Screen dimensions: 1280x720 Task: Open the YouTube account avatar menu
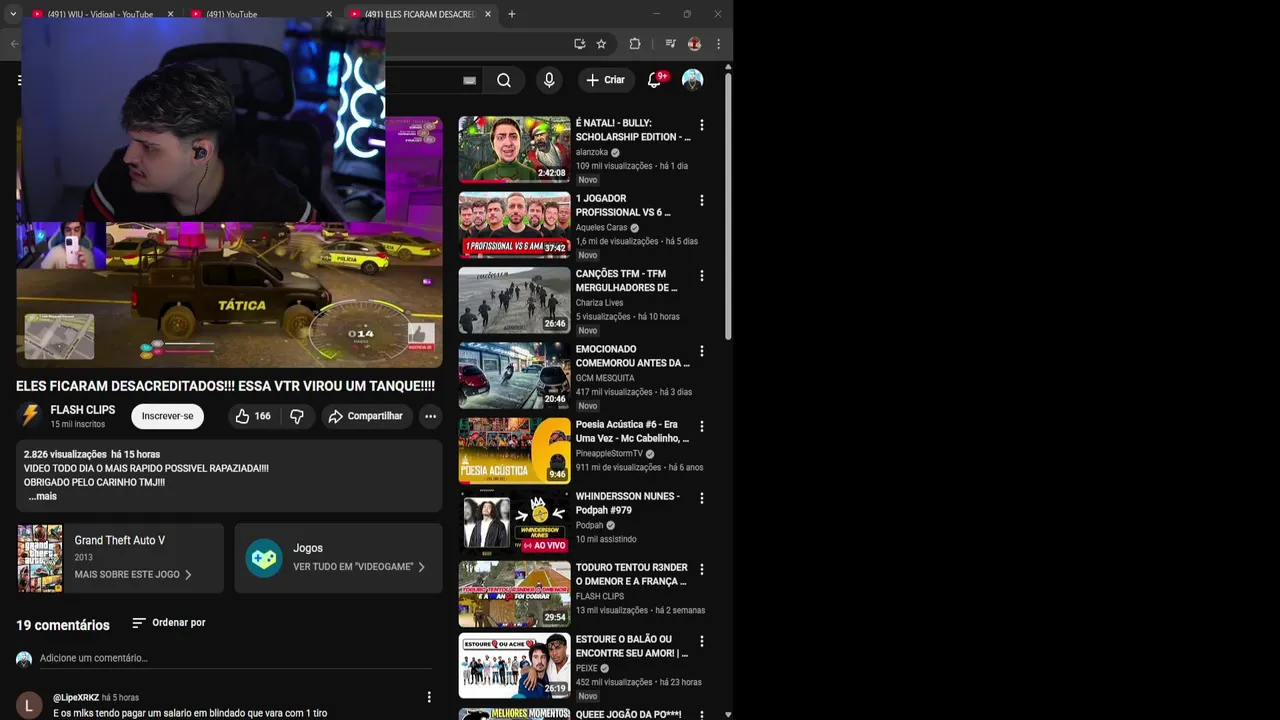692,80
